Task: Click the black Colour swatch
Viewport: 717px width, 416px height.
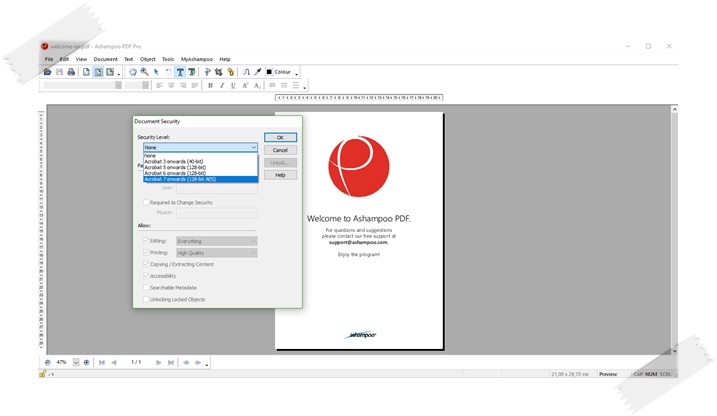Action: tap(269, 72)
